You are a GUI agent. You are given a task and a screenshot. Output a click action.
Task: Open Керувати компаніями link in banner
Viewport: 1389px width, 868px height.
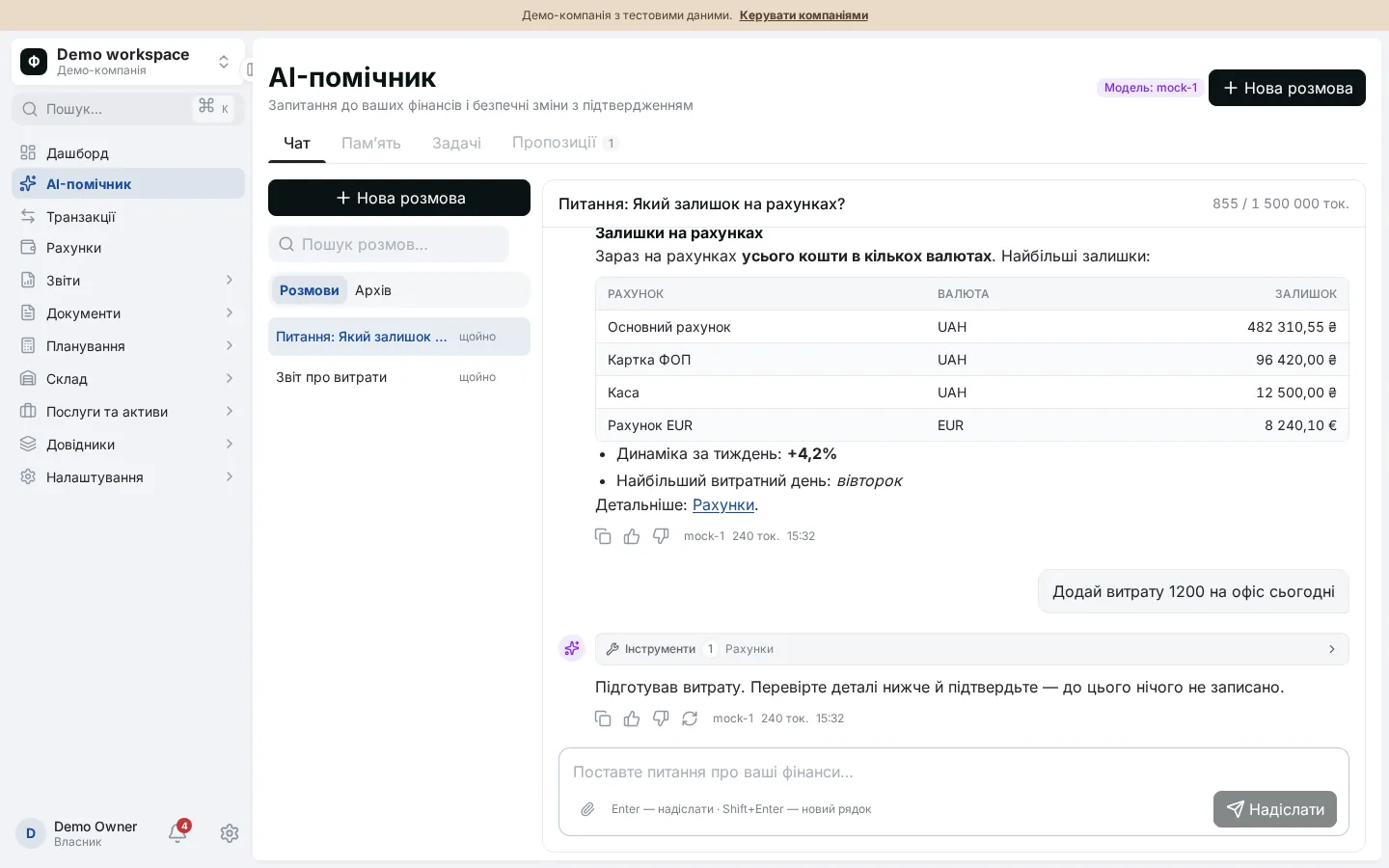(x=803, y=15)
